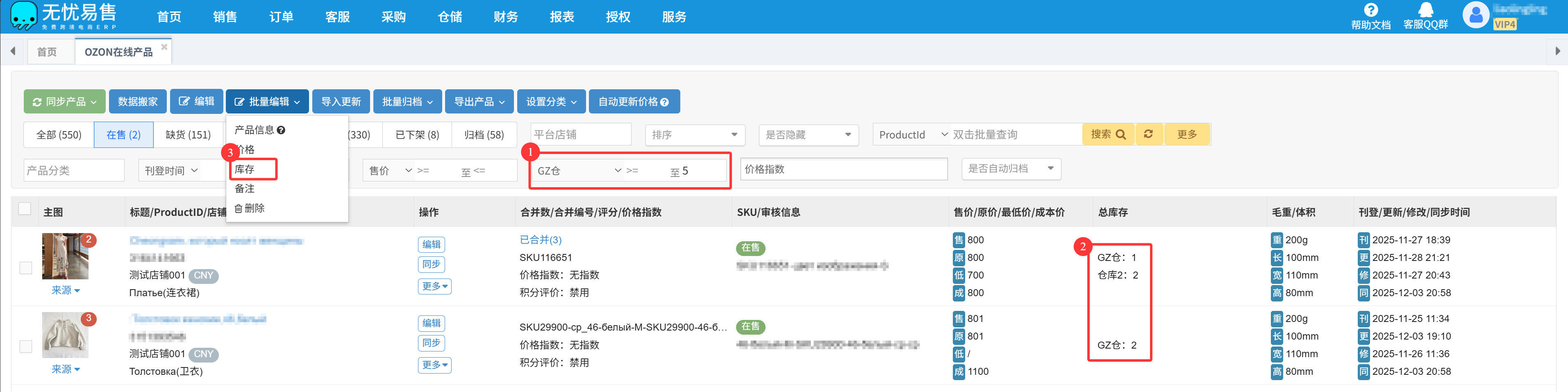Select 库存 from batch edit menu
The width and height of the screenshot is (1568, 392).
click(x=245, y=169)
